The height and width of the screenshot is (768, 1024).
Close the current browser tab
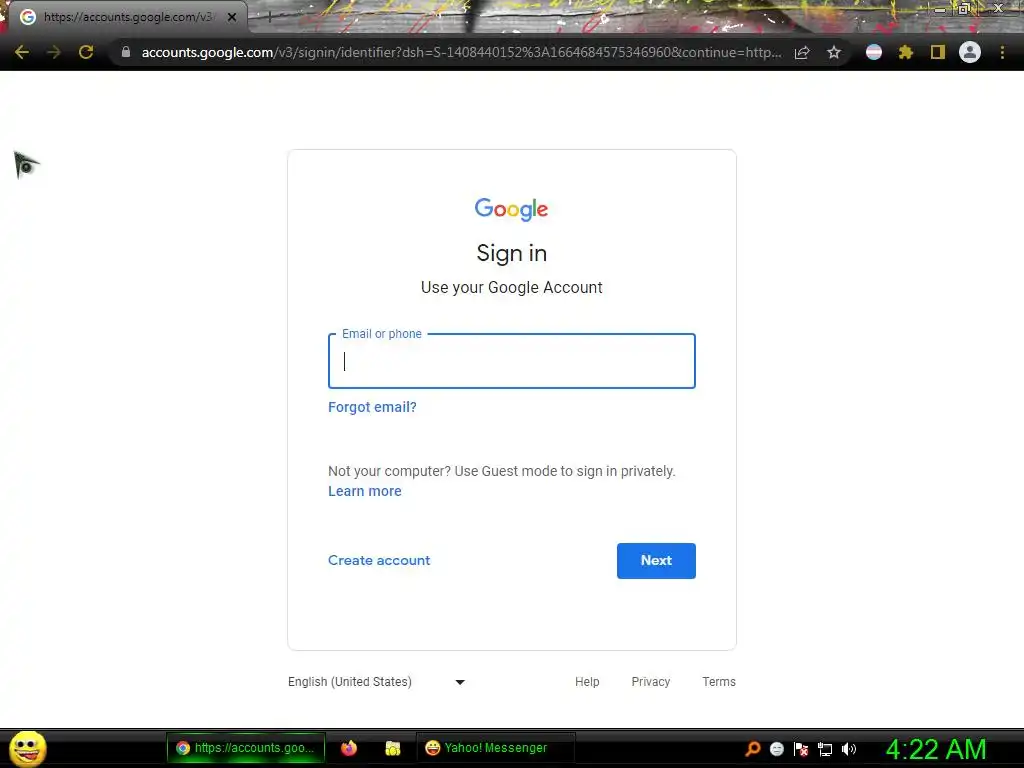(x=232, y=17)
